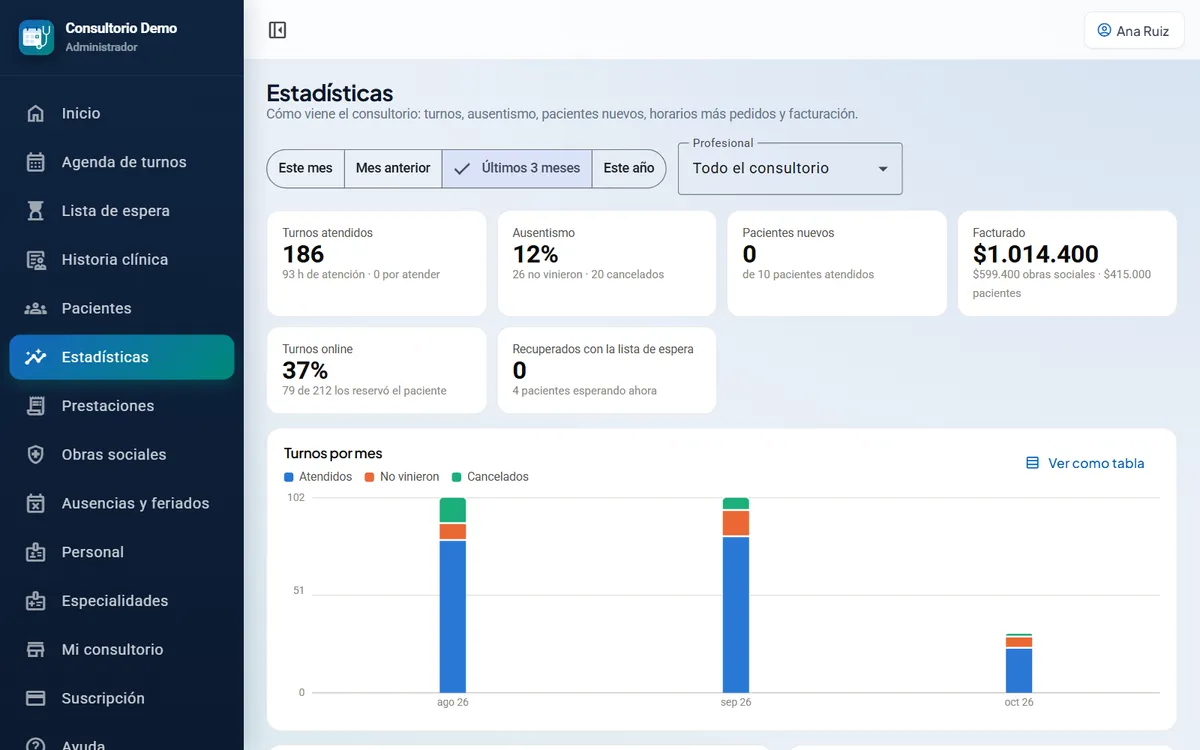1200x750 pixels.
Task: Click the Ausentismo value 12%
Action: (535, 254)
